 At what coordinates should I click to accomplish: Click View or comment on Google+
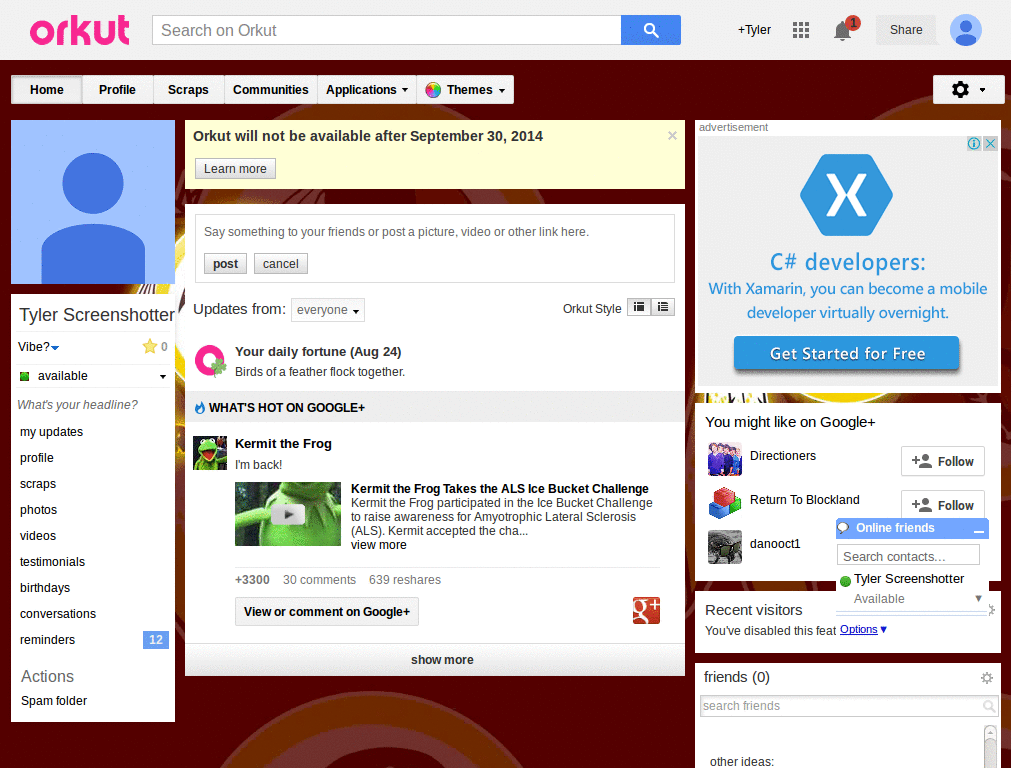(x=327, y=612)
